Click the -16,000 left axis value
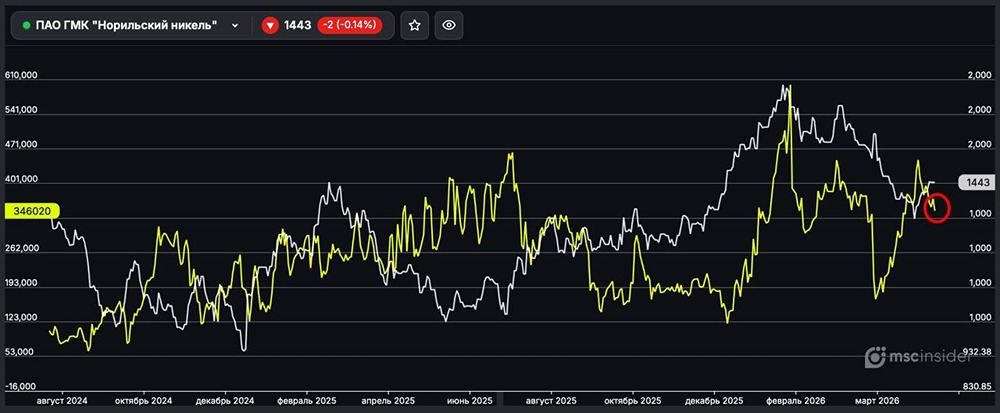The width and height of the screenshot is (1000, 413). click(22, 386)
